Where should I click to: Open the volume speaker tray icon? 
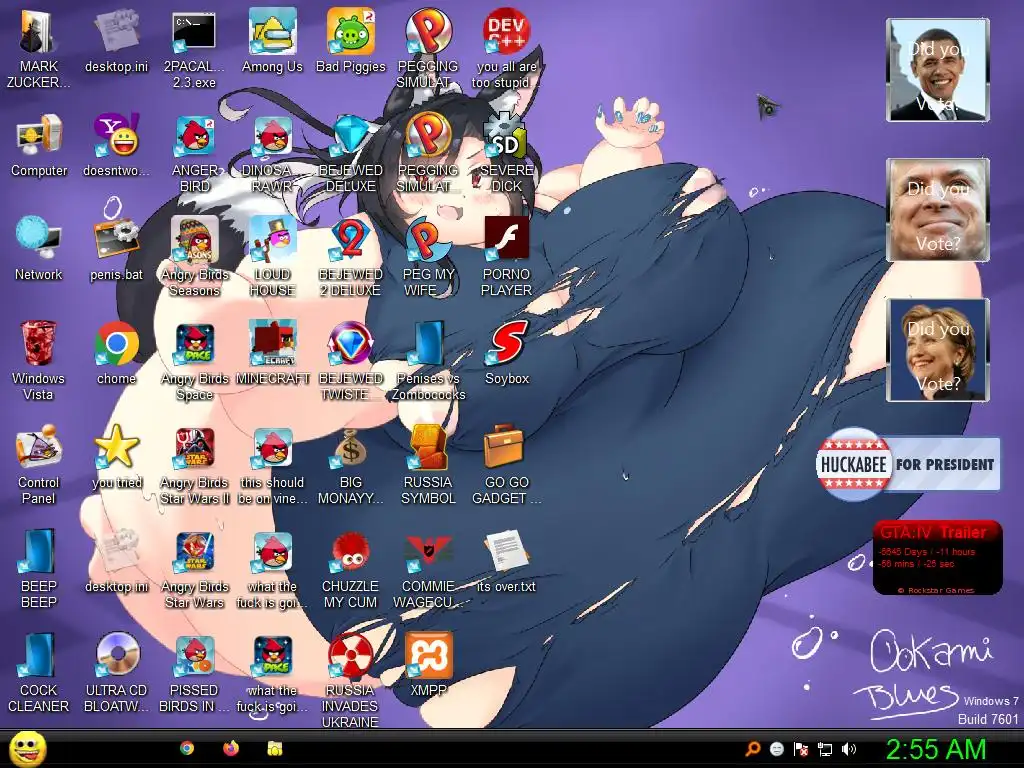849,749
